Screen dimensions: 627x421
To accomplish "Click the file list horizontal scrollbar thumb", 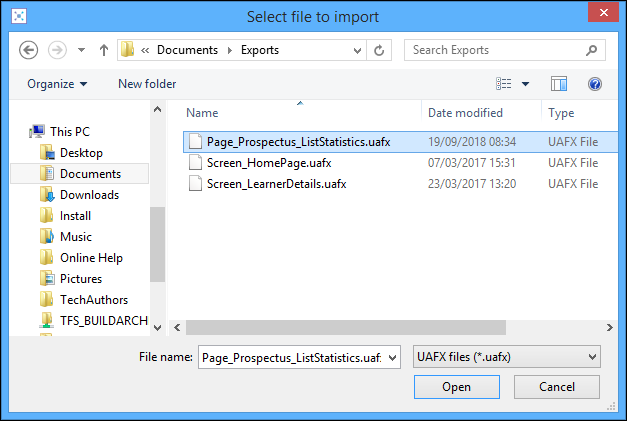I will pyautogui.click(x=346, y=327).
